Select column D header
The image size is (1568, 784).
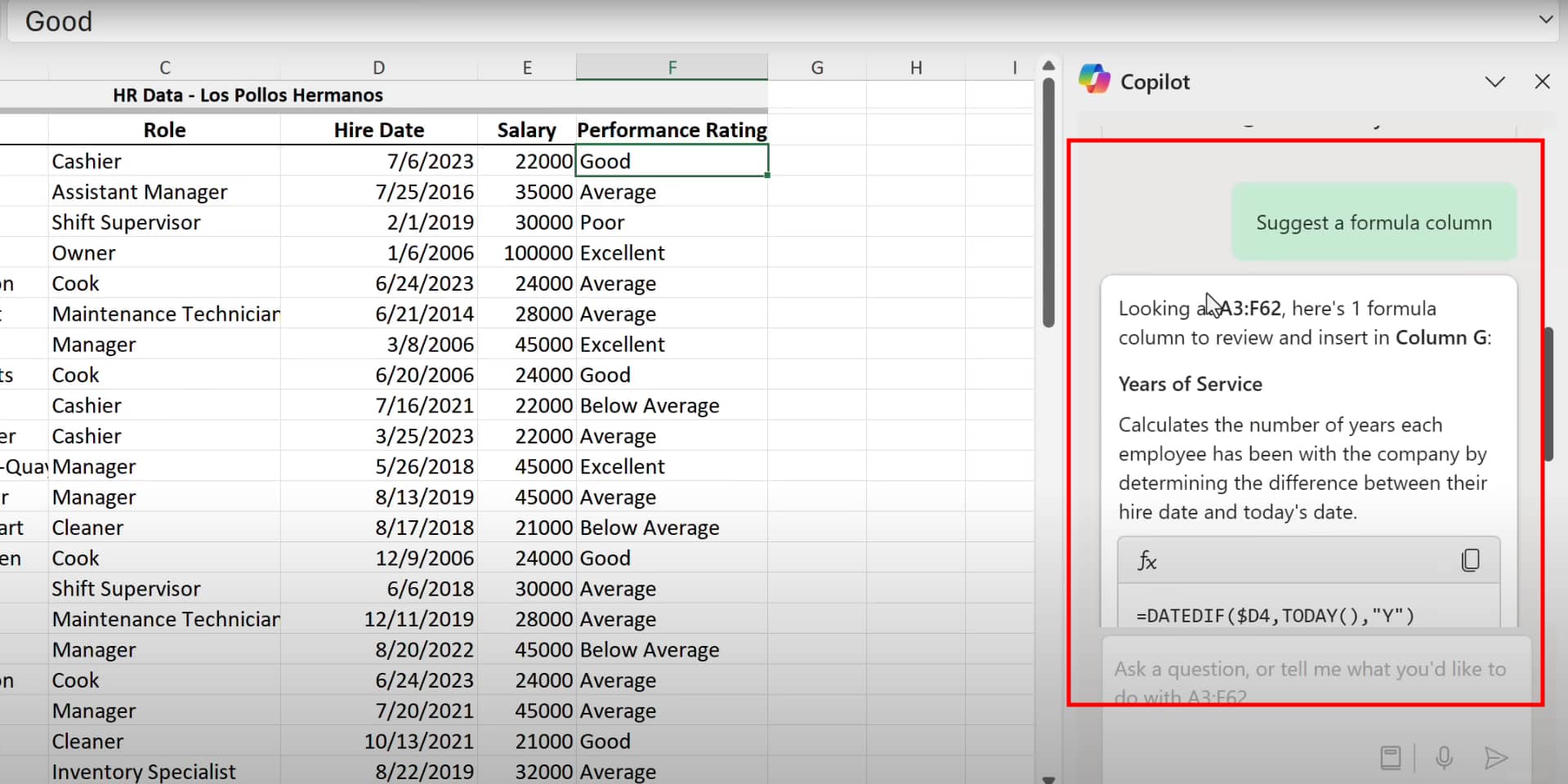[x=378, y=68]
